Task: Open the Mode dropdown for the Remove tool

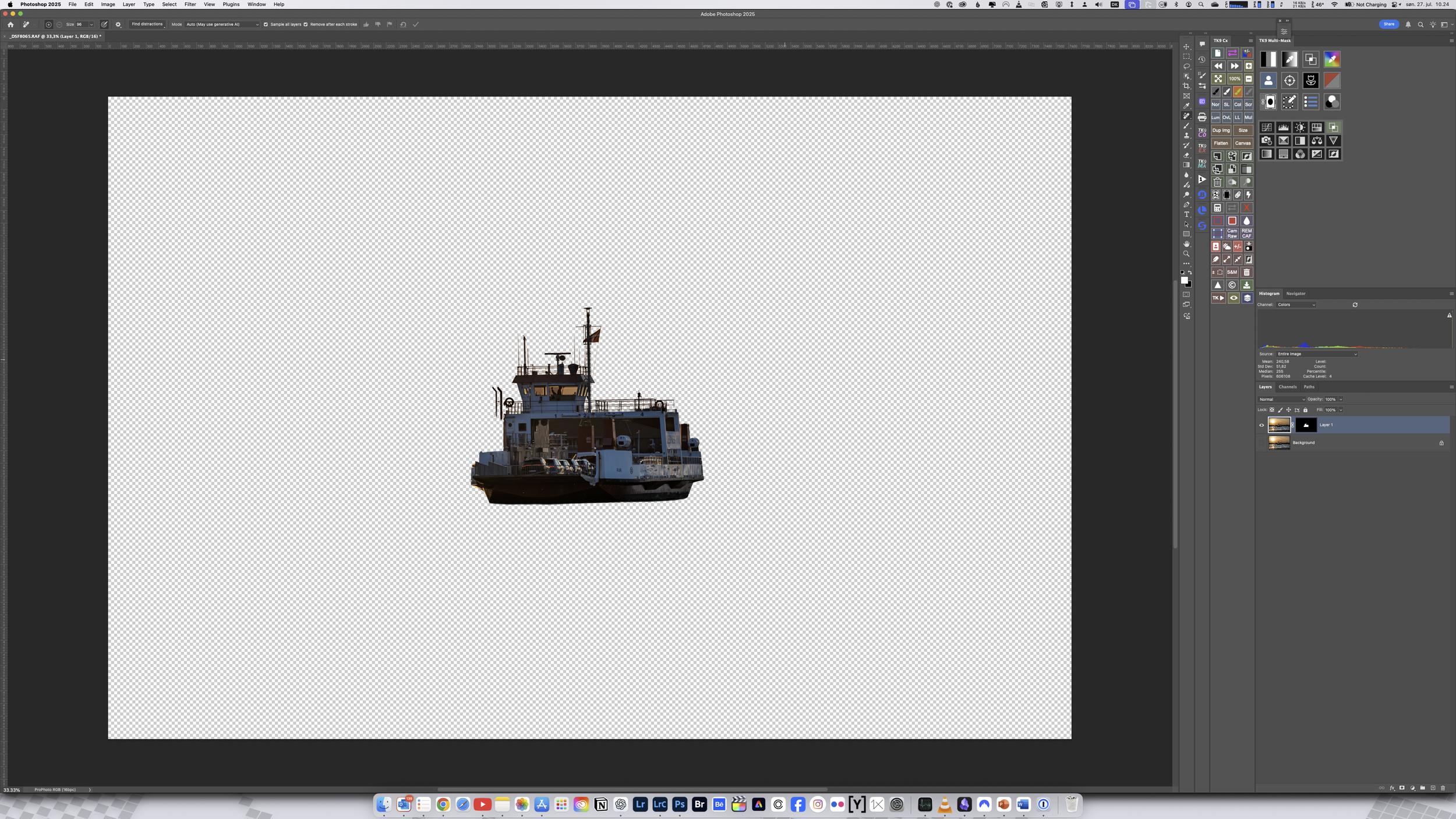Action: pos(222,24)
